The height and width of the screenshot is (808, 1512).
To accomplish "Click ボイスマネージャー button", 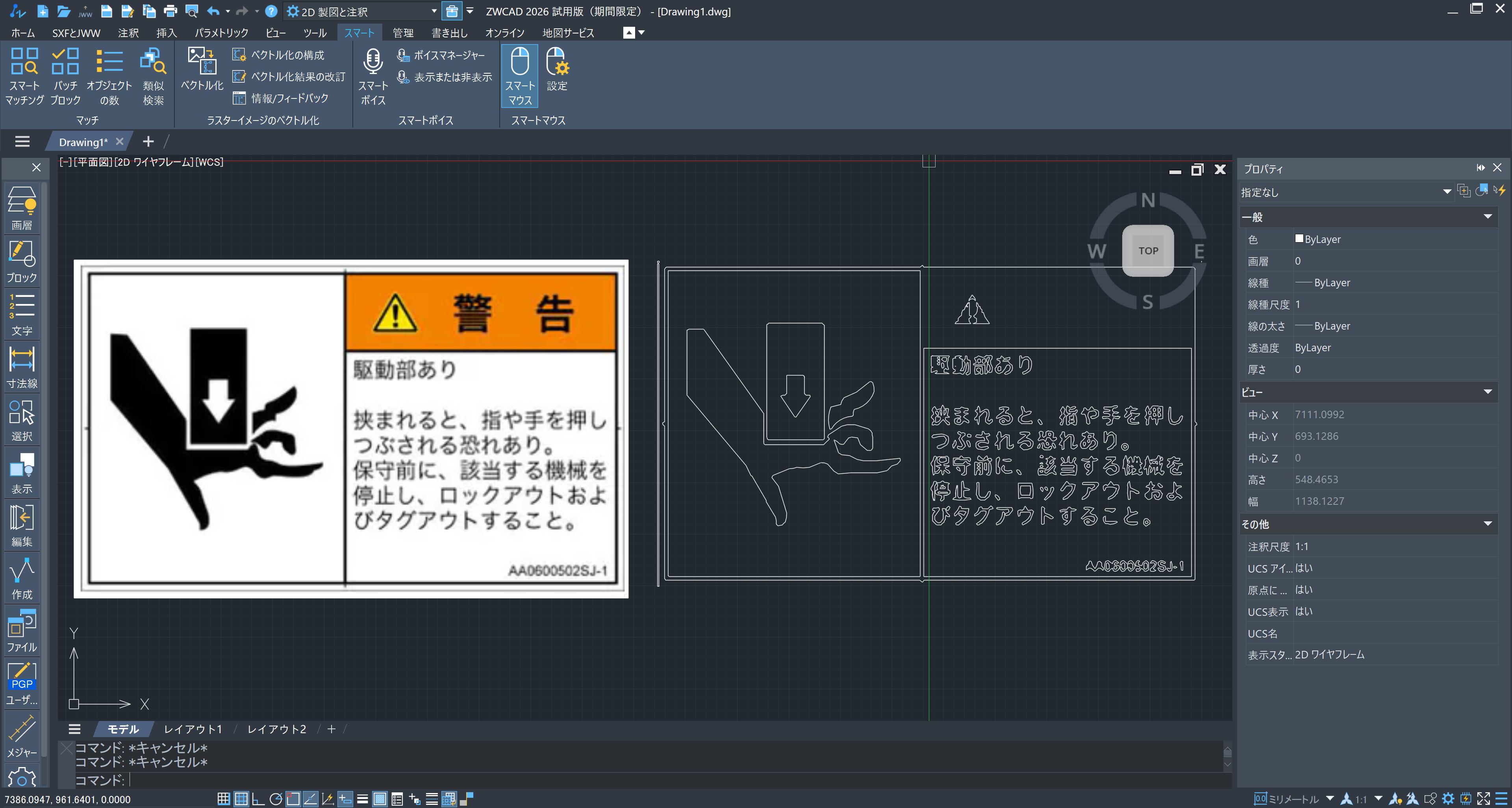I will point(441,55).
